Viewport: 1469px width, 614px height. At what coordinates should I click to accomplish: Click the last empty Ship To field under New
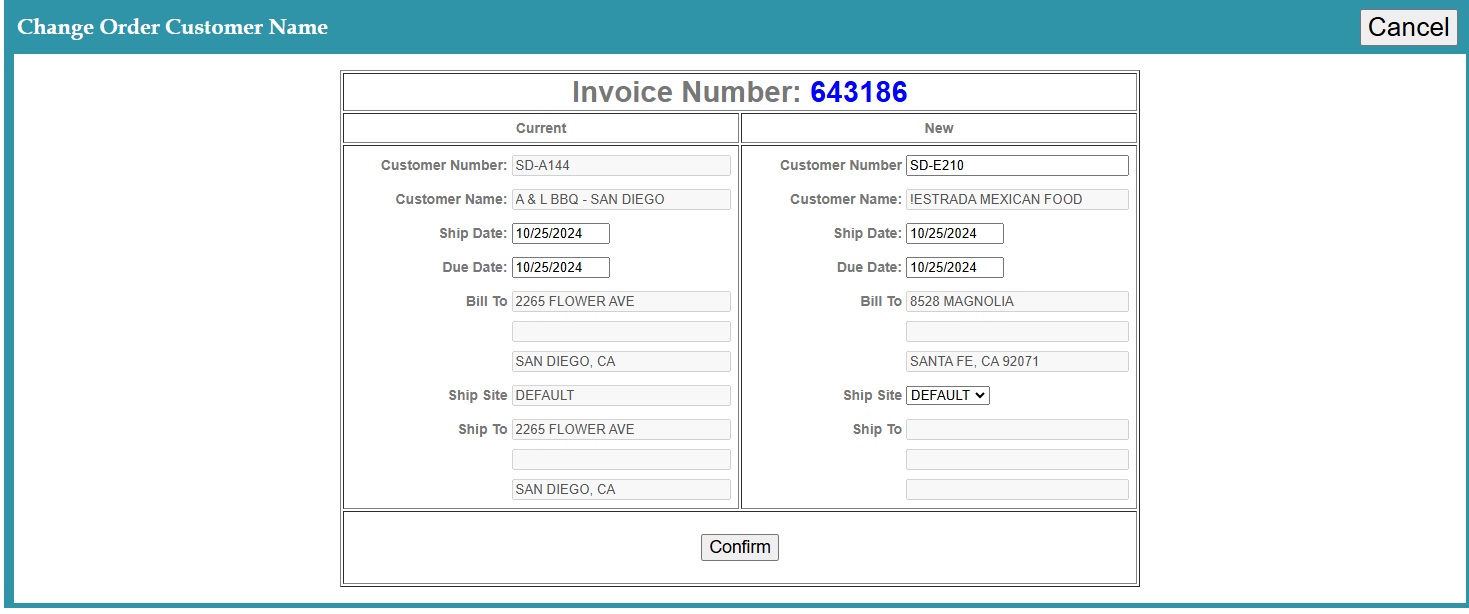(1016, 489)
